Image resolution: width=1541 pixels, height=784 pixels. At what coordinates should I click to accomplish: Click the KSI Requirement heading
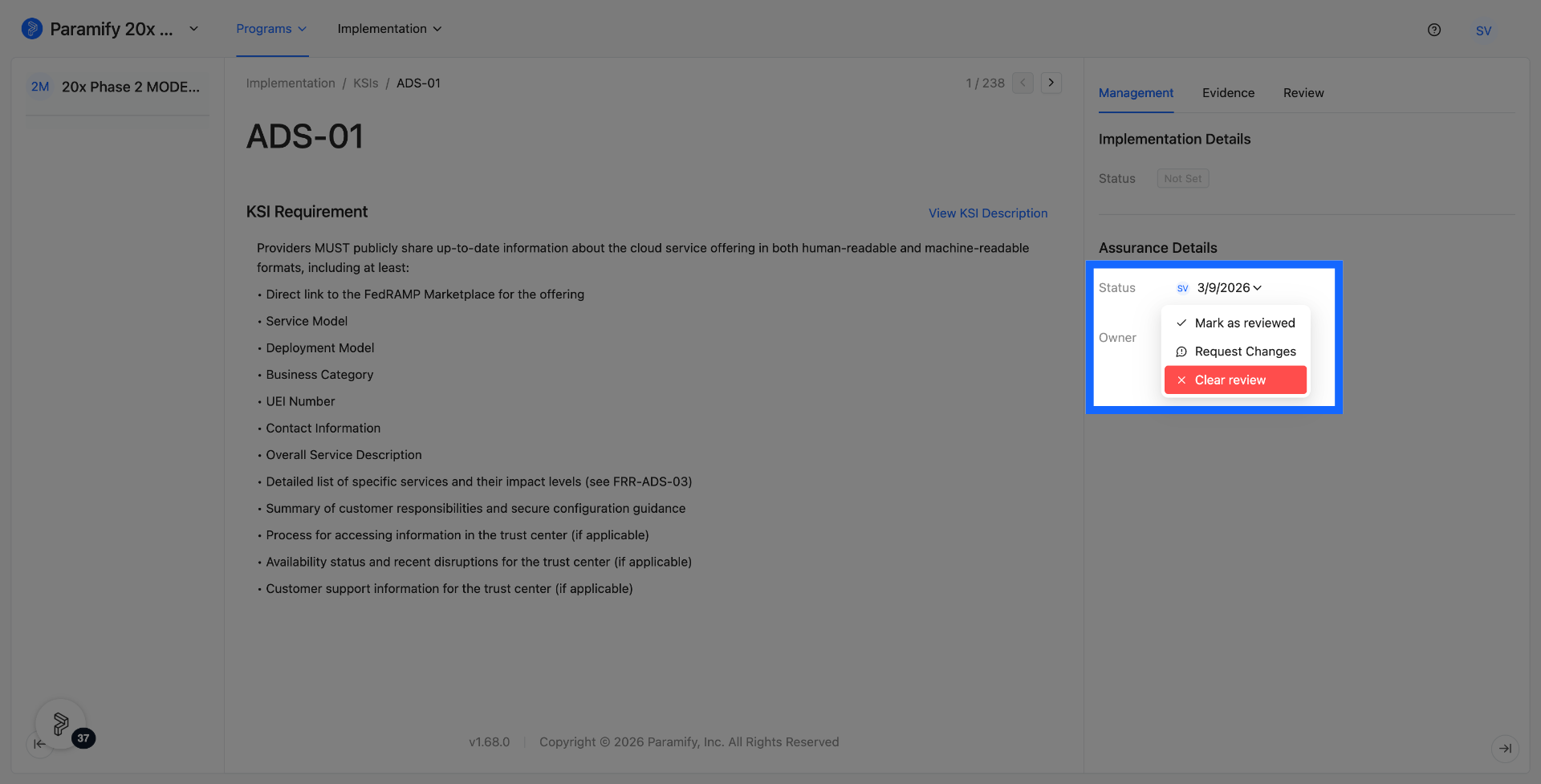coord(307,212)
